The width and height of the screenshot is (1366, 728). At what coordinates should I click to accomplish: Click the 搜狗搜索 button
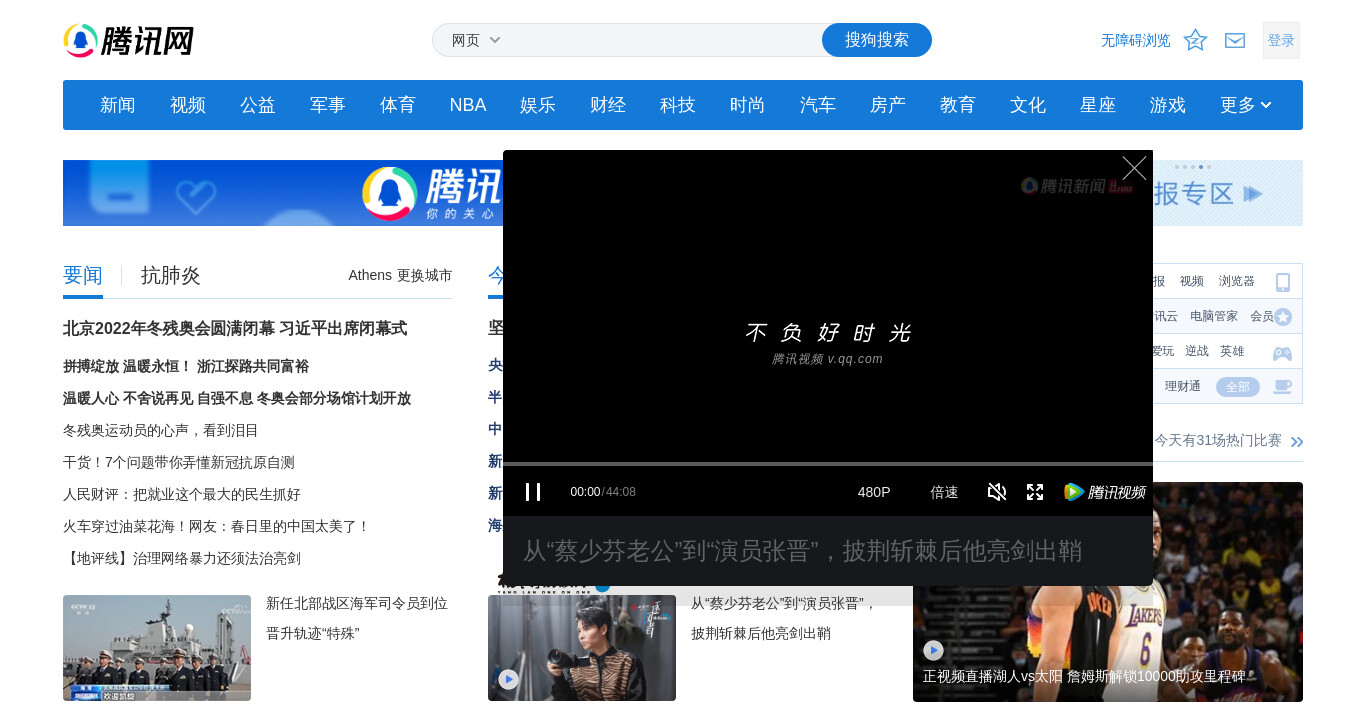tap(877, 40)
